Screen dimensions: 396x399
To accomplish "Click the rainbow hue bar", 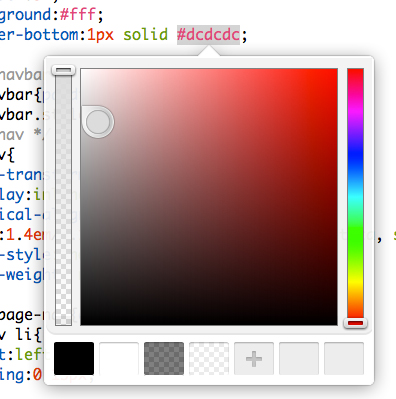I will coord(355,193).
